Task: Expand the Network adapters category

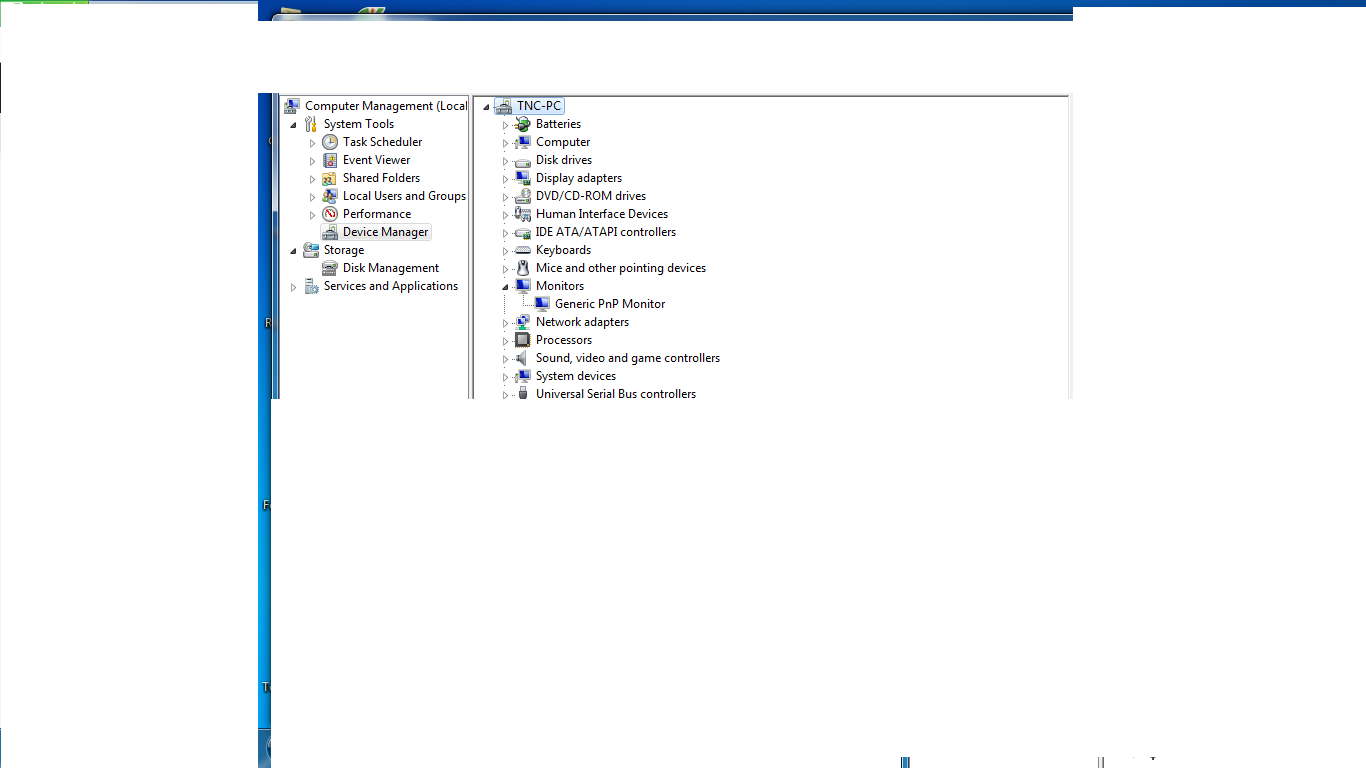Action: click(505, 323)
